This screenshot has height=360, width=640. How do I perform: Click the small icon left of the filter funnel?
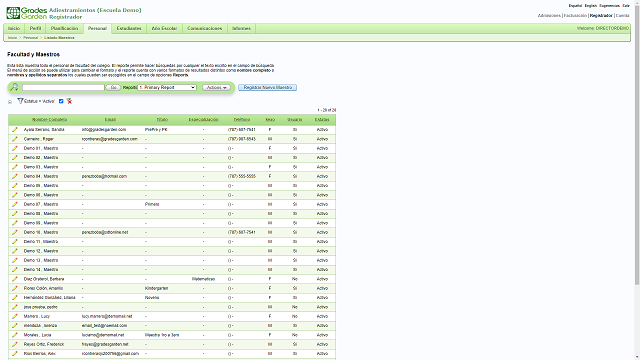pyautogui.click(x=10, y=102)
